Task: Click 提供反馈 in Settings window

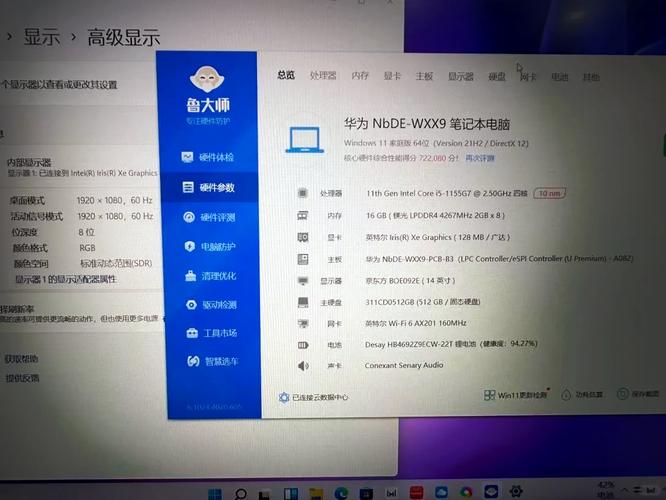Action: point(22,378)
